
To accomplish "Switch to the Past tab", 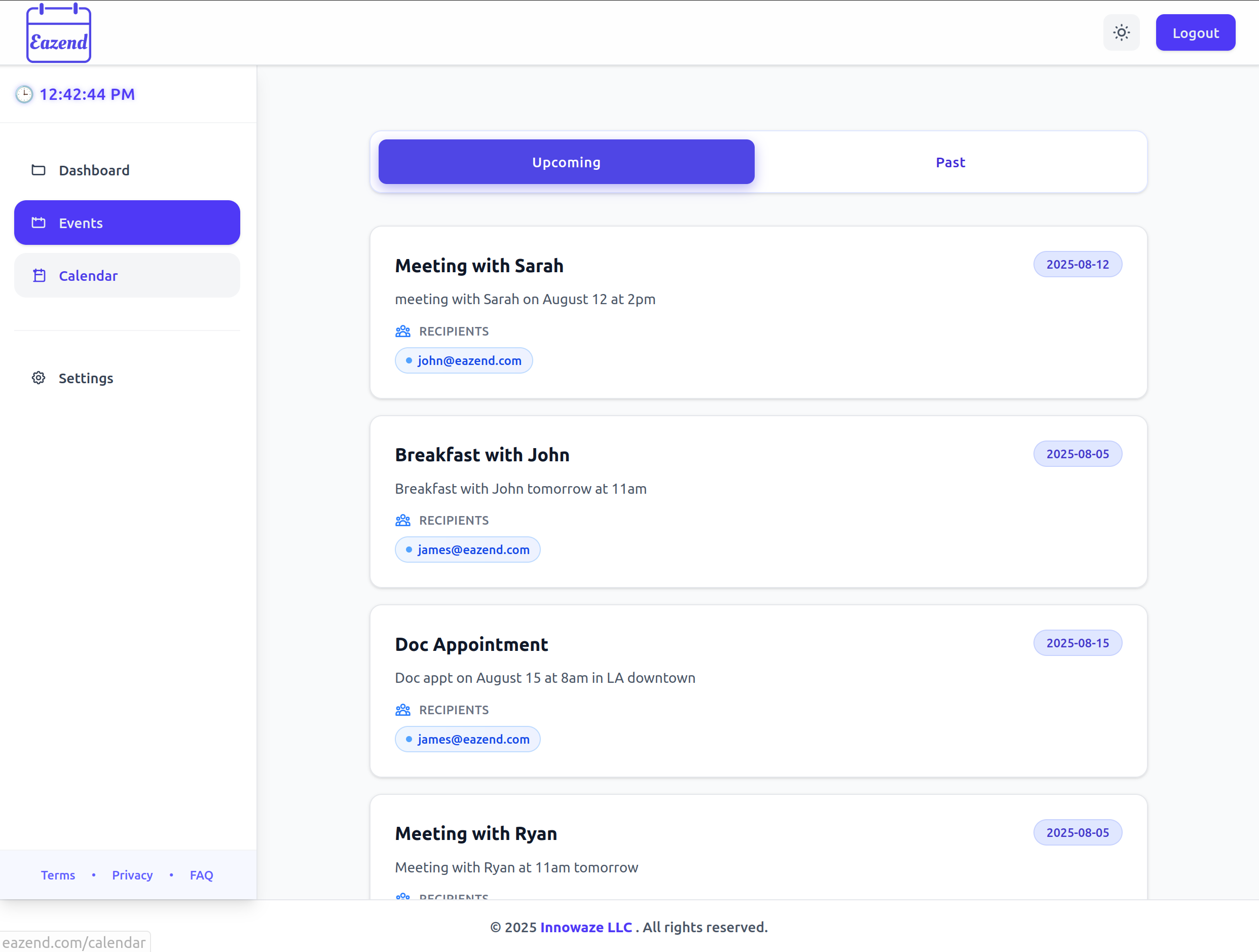I will coord(949,162).
